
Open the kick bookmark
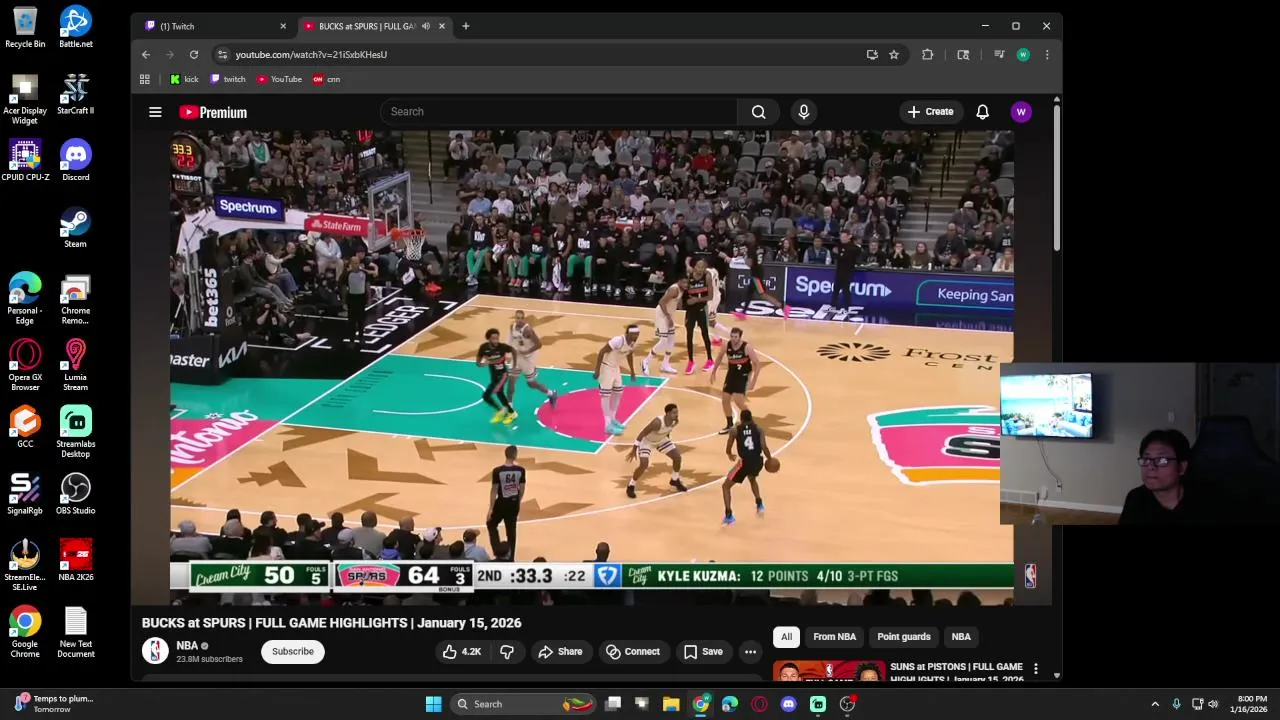click(184, 79)
